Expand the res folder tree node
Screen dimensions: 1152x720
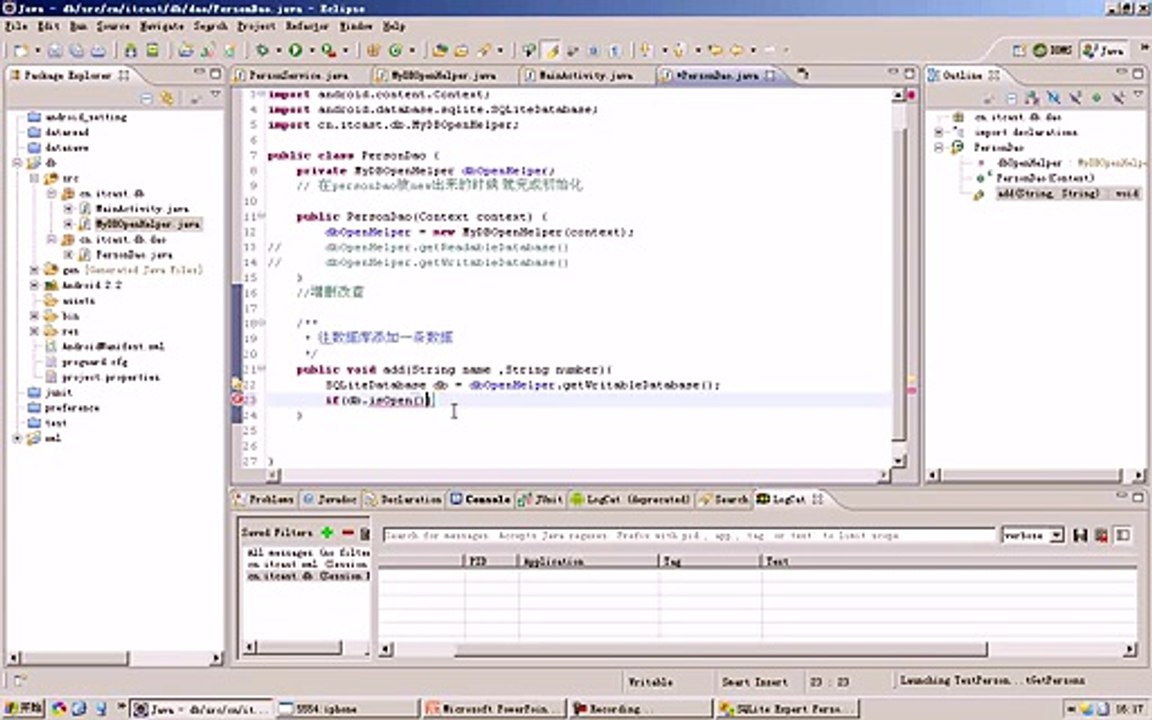pos(35,331)
